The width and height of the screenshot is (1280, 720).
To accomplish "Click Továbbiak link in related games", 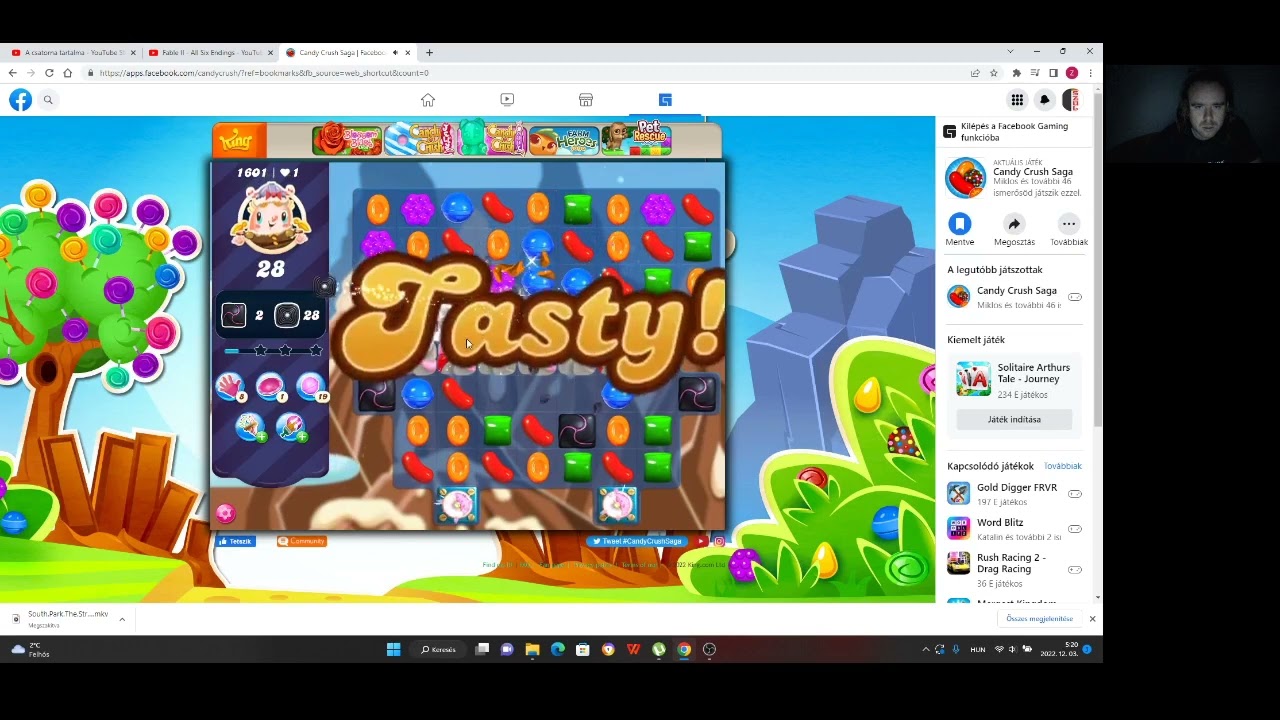I will point(1063,466).
